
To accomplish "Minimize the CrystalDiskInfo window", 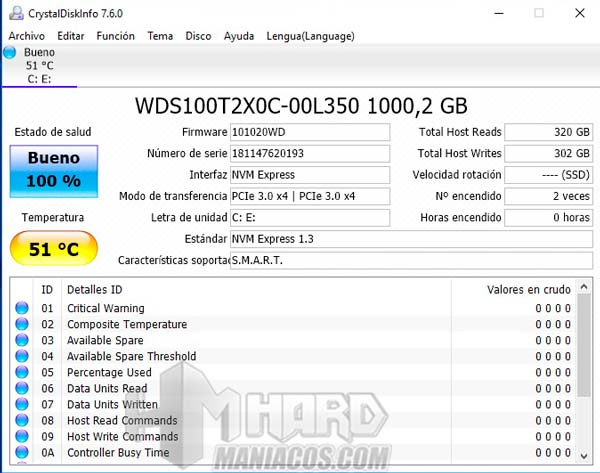I will 499,13.
